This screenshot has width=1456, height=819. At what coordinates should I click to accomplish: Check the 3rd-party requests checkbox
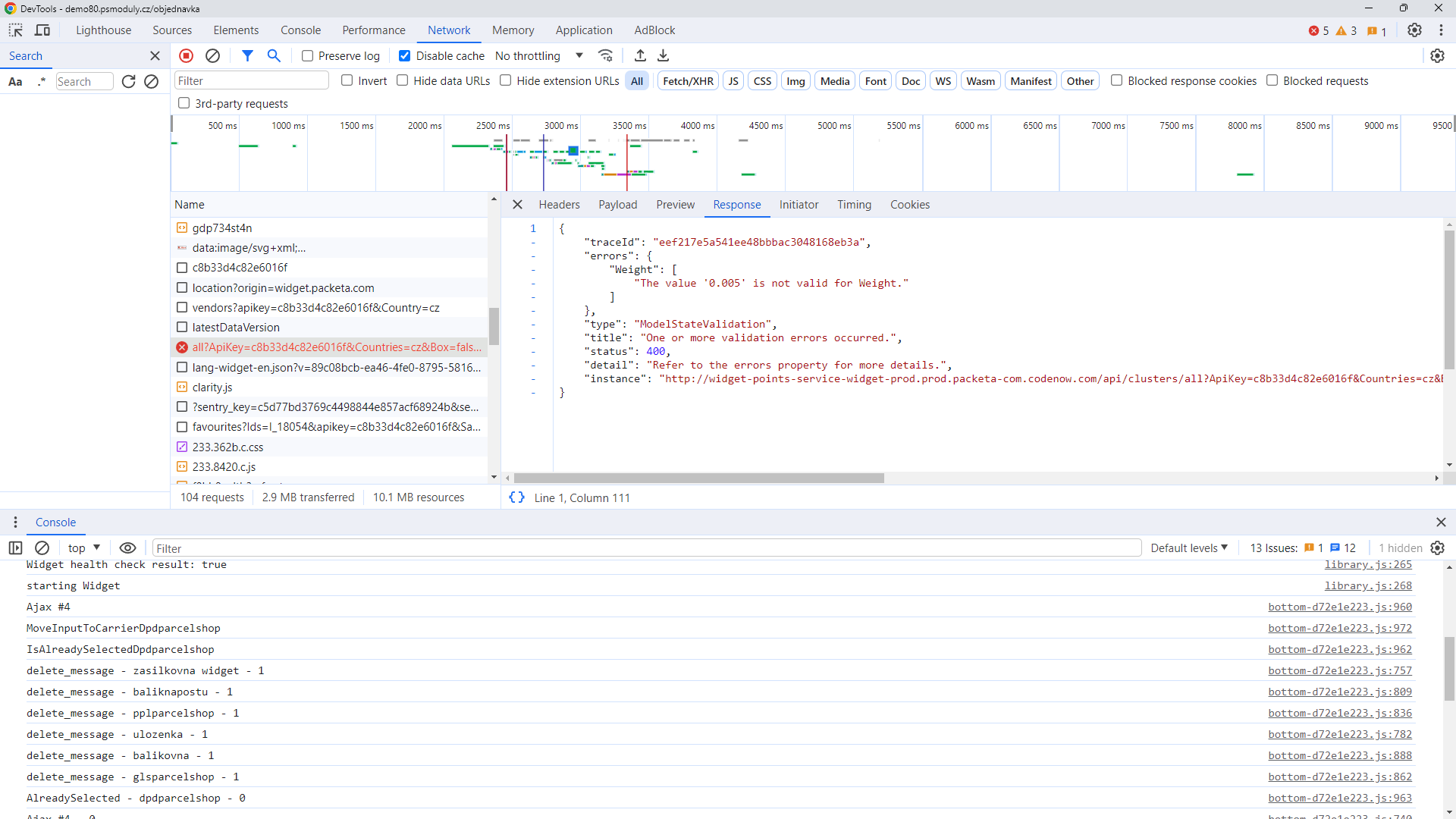pyautogui.click(x=184, y=103)
